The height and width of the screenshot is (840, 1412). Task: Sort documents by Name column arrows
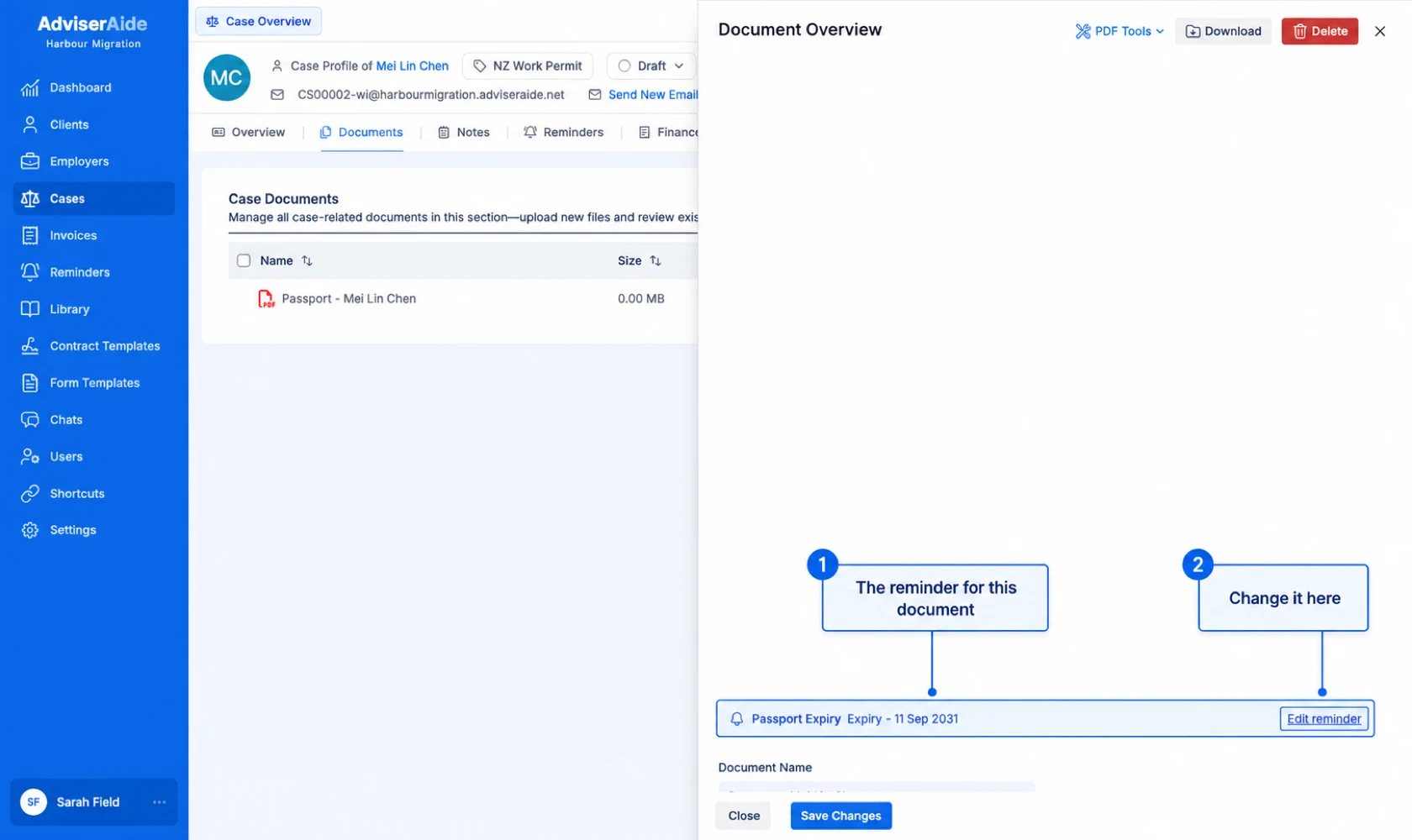[x=307, y=260]
